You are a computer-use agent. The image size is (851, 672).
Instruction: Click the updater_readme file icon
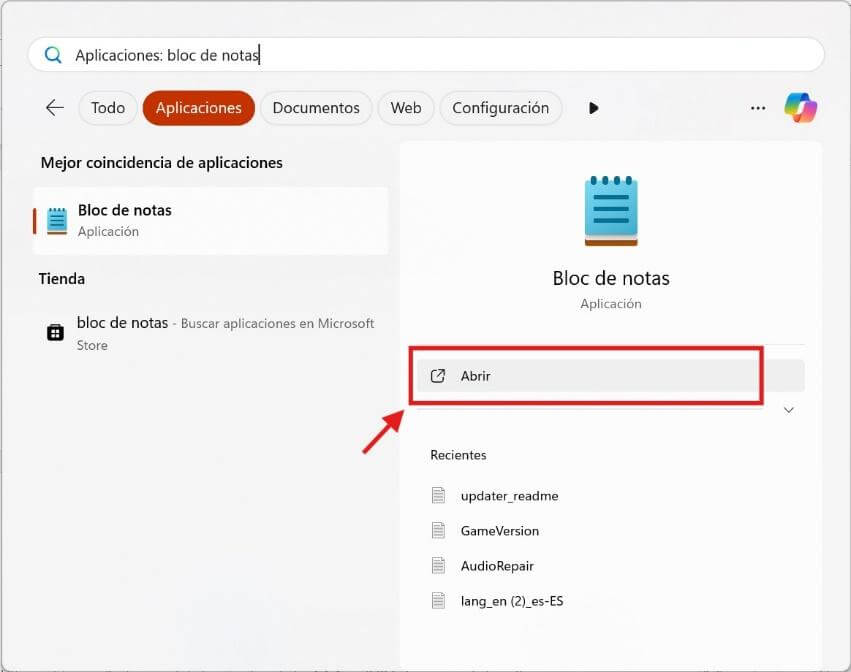point(437,496)
